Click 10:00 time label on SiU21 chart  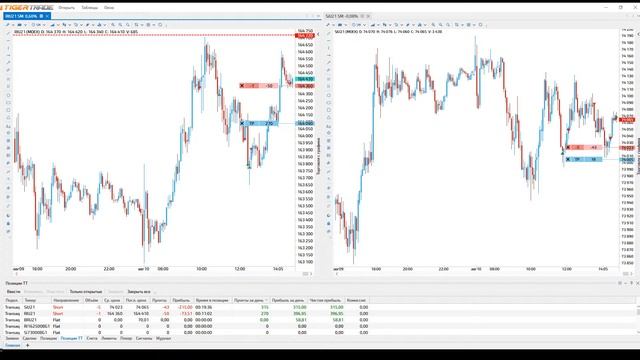coord(530,269)
